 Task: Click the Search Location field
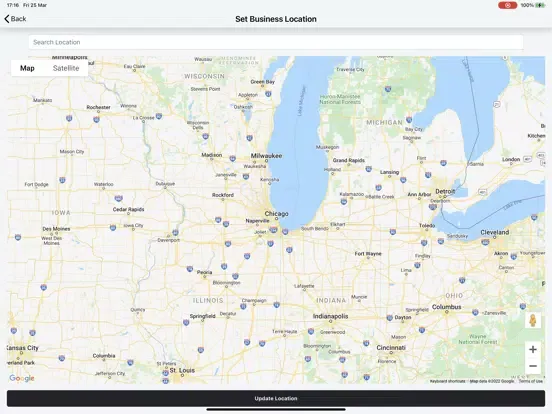(x=276, y=42)
